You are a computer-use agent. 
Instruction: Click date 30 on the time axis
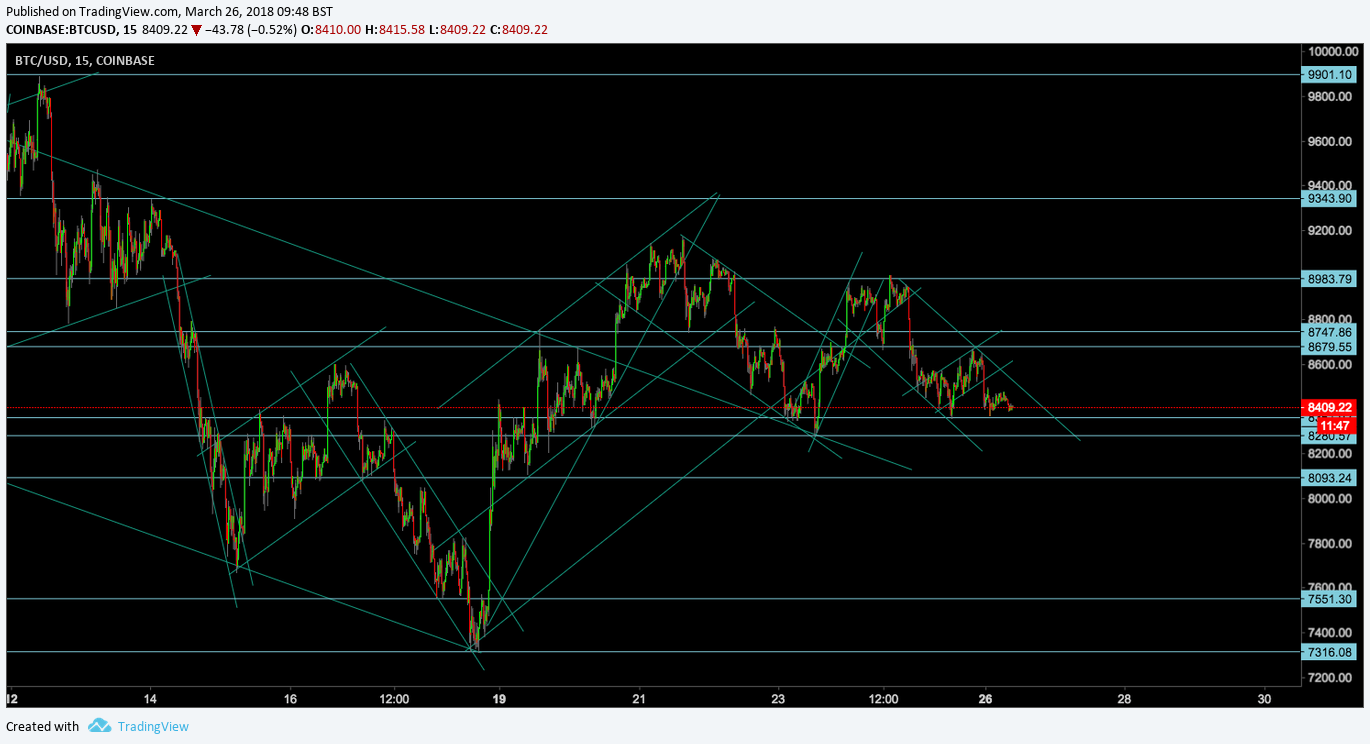(1265, 699)
